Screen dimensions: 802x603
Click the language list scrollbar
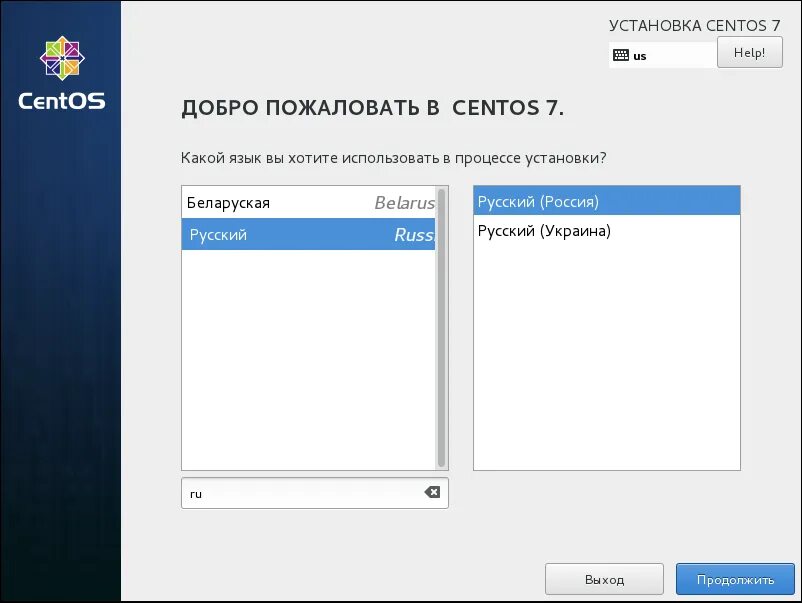tap(441, 328)
